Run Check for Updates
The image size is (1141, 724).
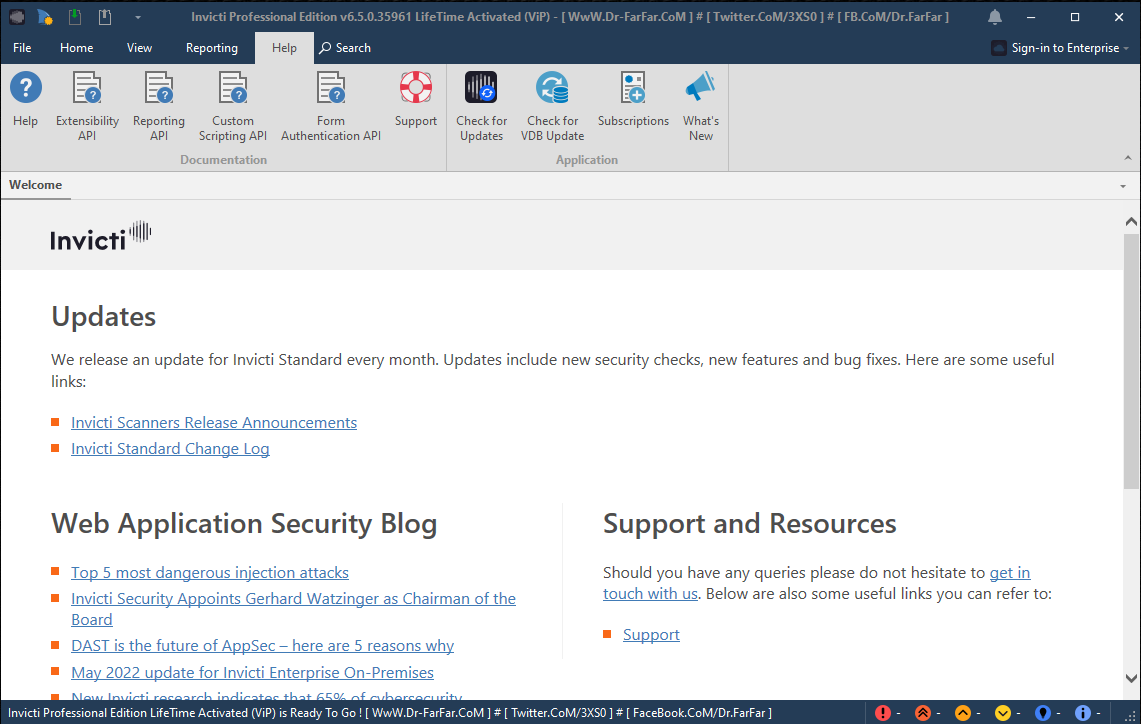(x=481, y=106)
